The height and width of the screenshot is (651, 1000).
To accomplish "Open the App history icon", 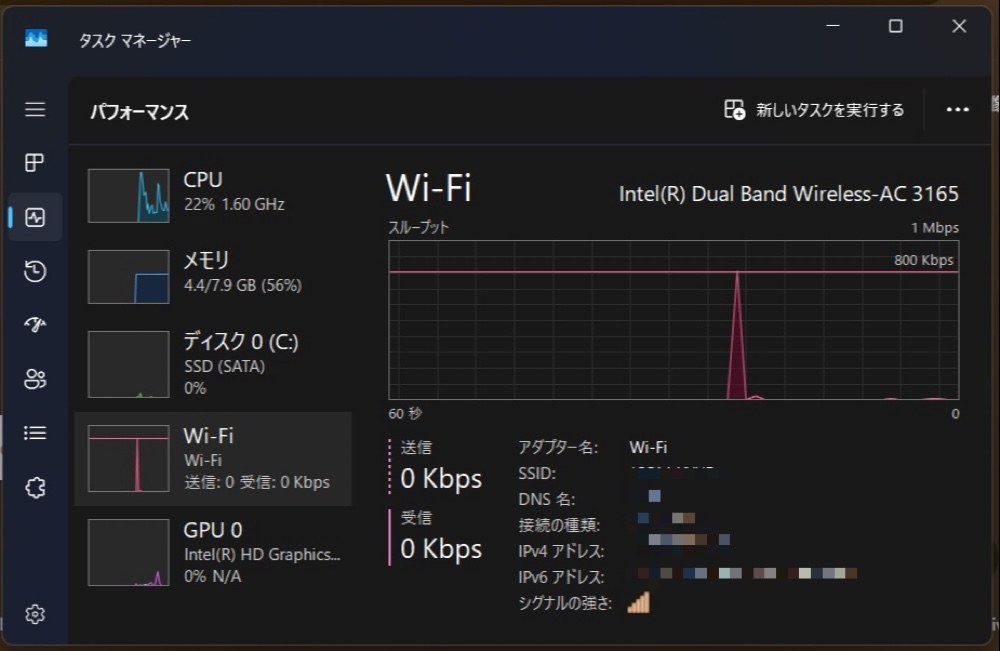I will pyautogui.click(x=35, y=271).
